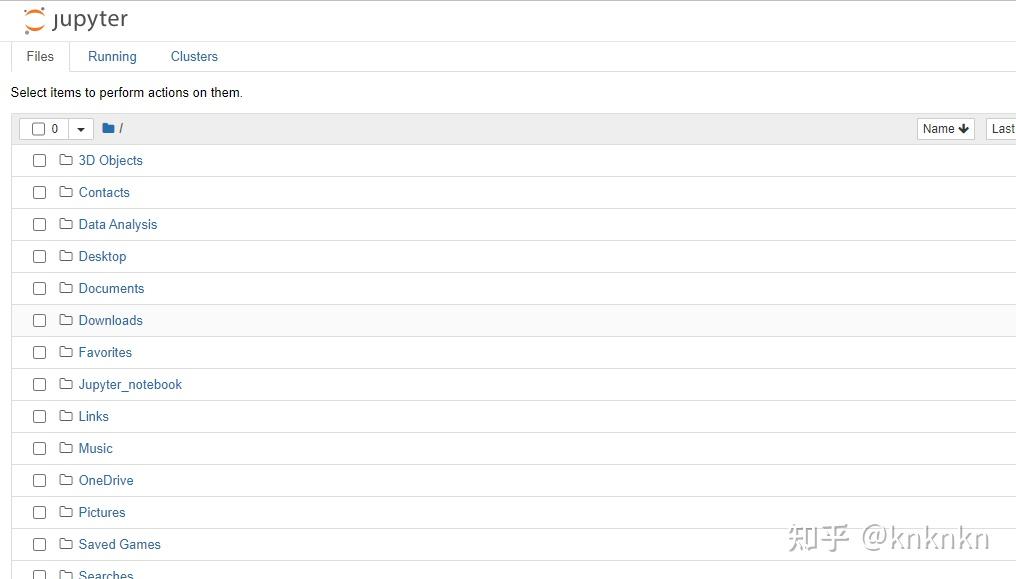
Task: Click the Jupyter logo icon
Action: coord(34,20)
